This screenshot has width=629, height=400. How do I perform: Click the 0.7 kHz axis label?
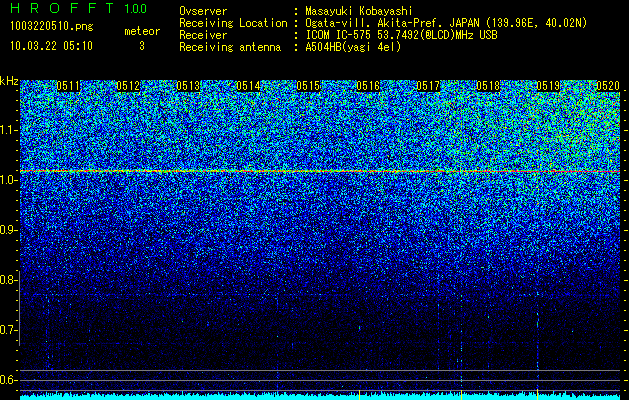[x=8, y=330]
